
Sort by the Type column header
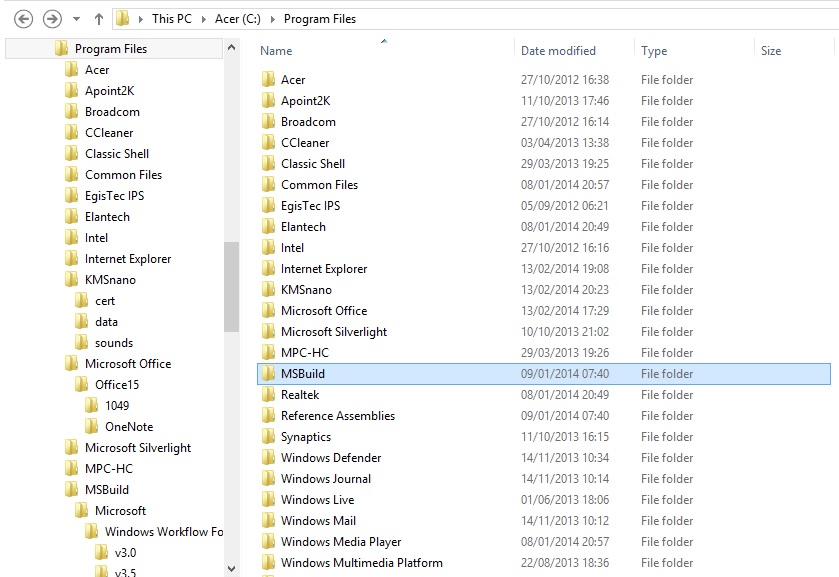tap(654, 51)
